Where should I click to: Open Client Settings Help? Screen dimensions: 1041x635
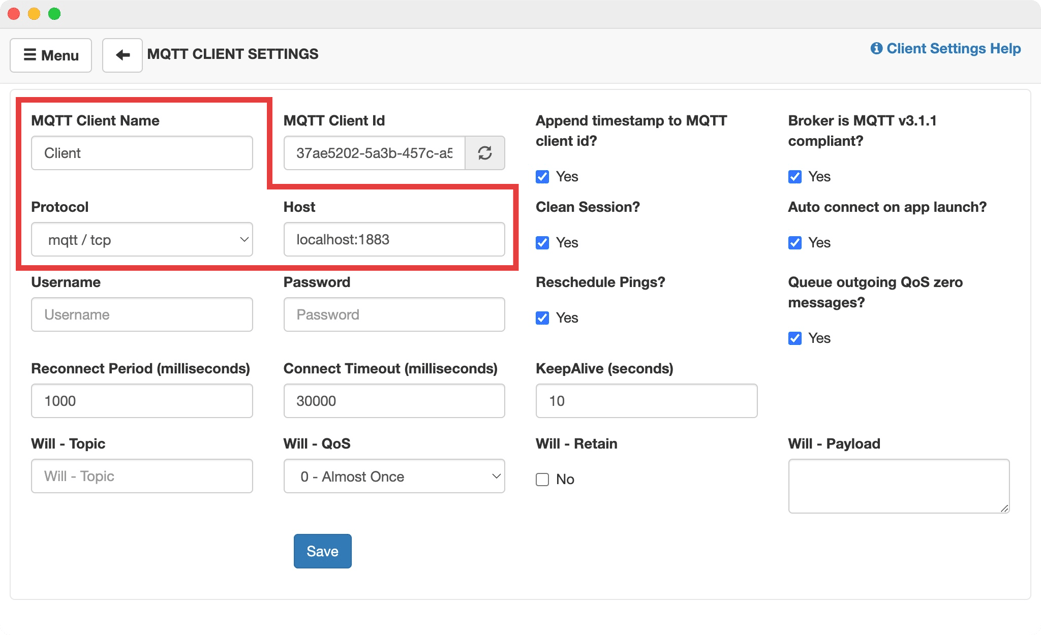click(952, 48)
